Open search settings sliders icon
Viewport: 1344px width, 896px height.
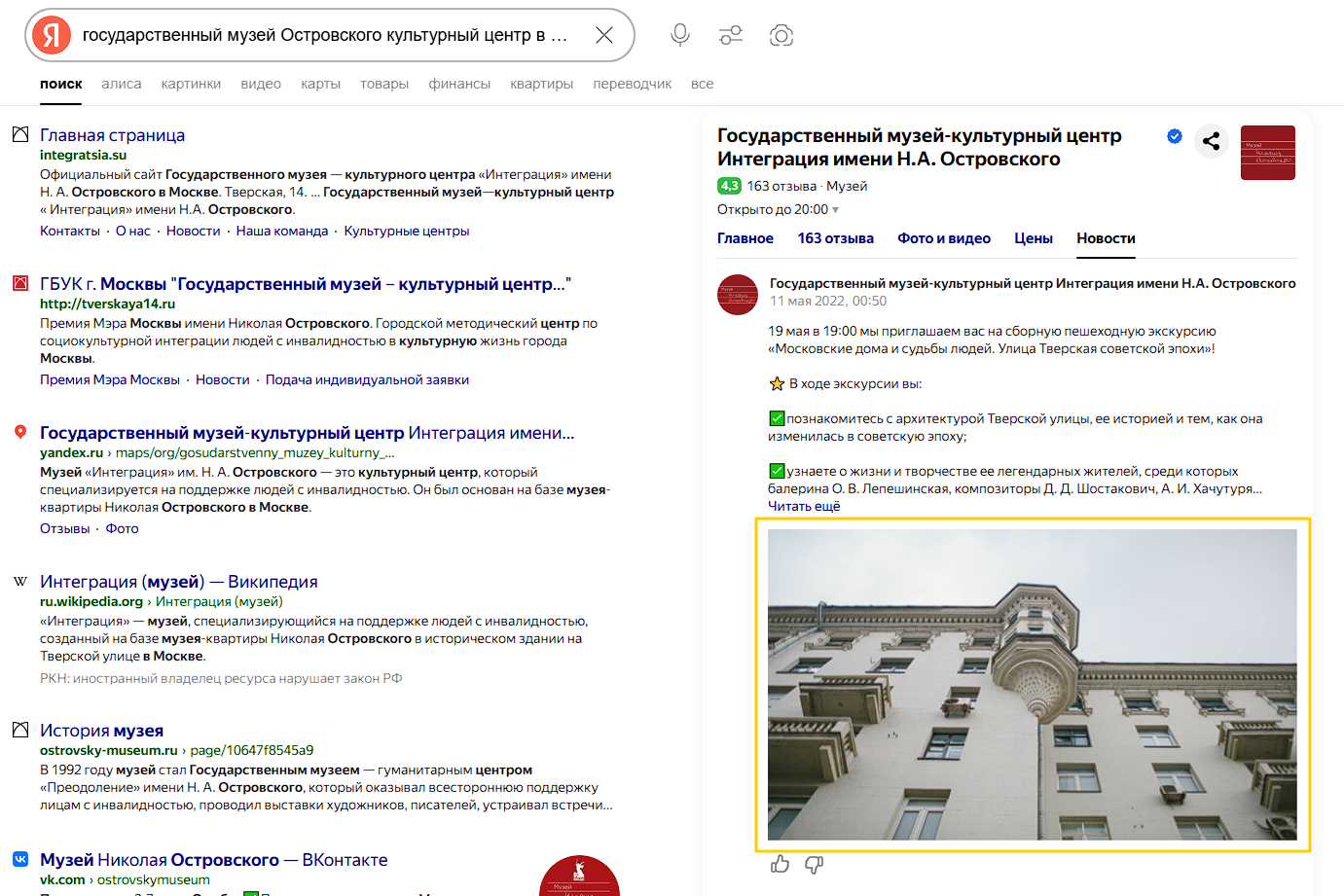730,36
